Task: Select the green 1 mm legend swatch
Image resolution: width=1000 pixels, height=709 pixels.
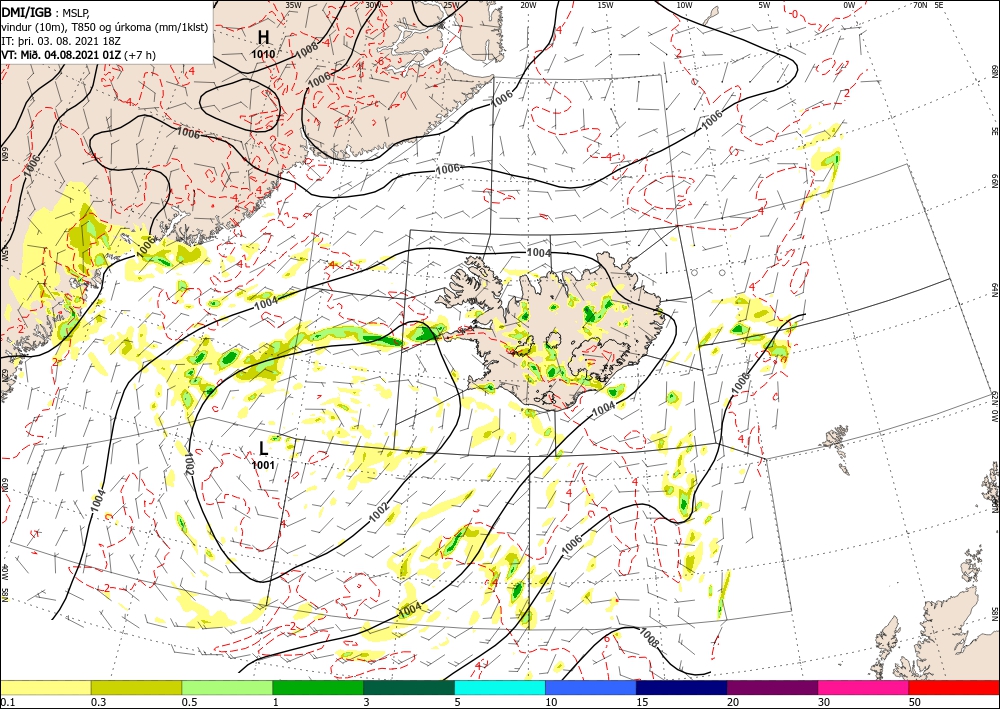Action: coord(318,687)
